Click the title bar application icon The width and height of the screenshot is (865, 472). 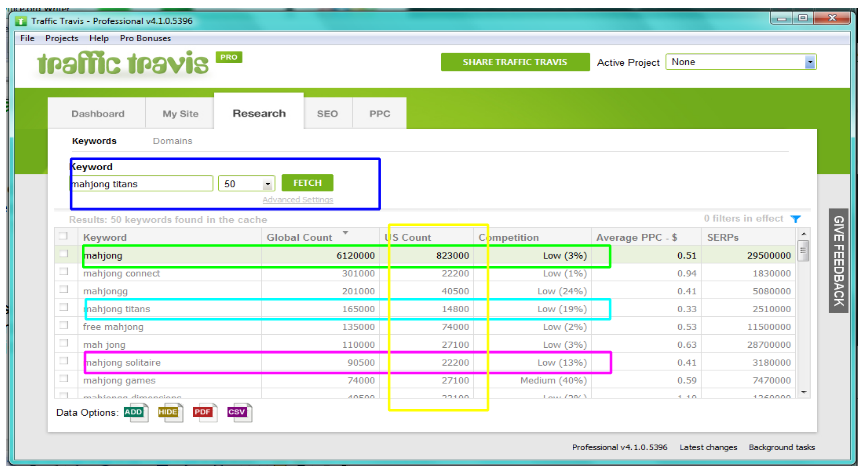(21, 22)
